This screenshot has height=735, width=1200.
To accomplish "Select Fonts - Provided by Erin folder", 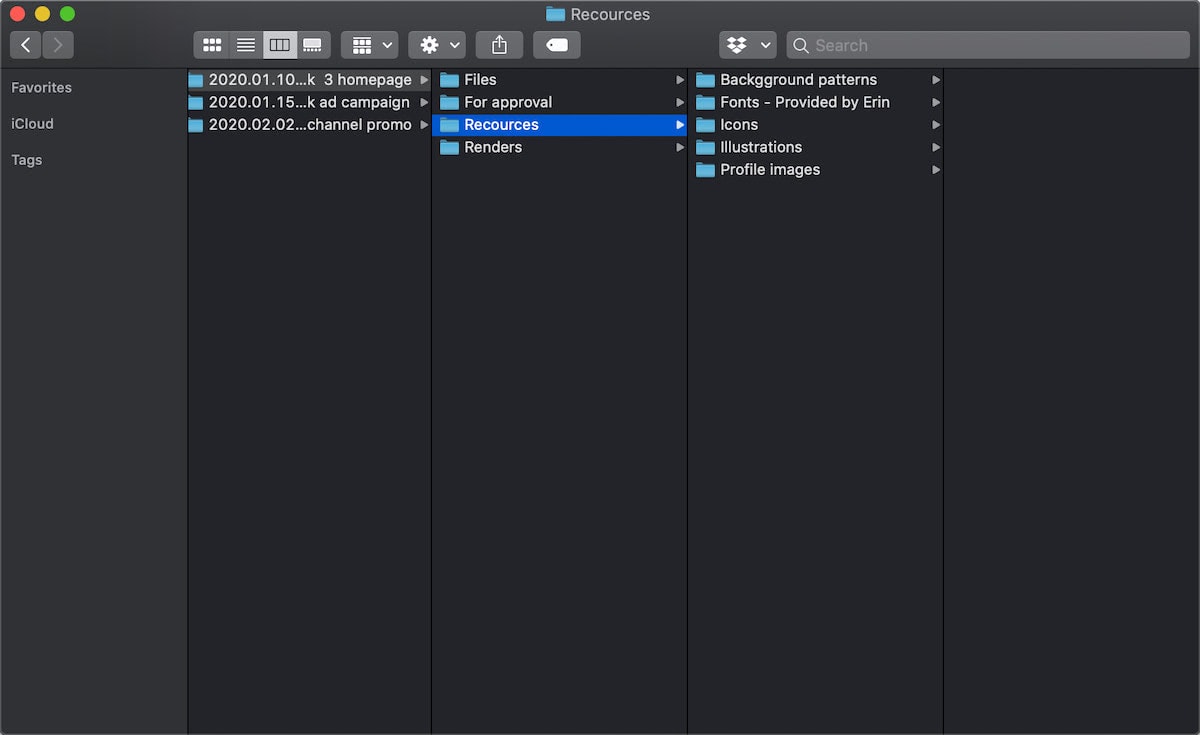I will point(815,102).
